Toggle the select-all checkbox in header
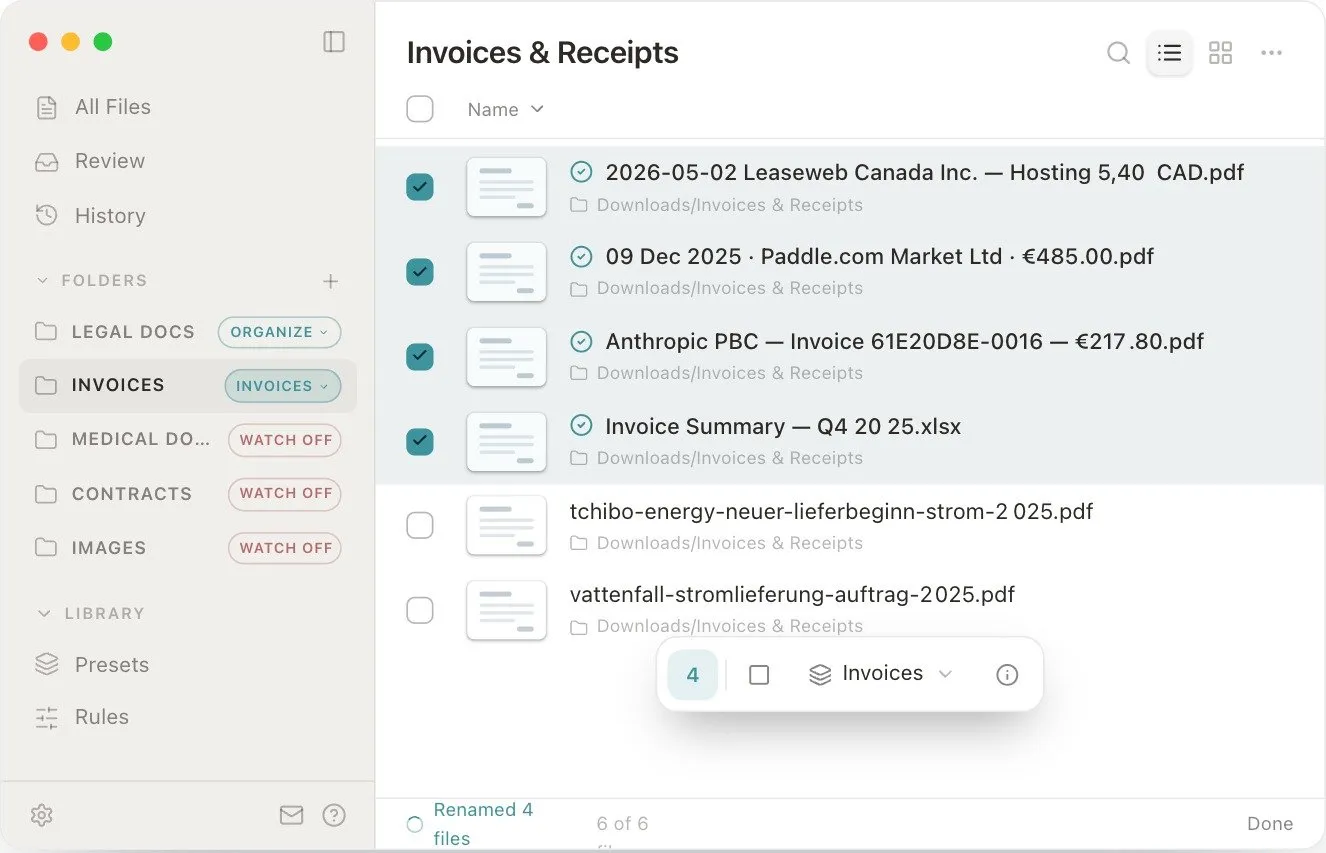This screenshot has height=853, width=1326. [x=420, y=109]
